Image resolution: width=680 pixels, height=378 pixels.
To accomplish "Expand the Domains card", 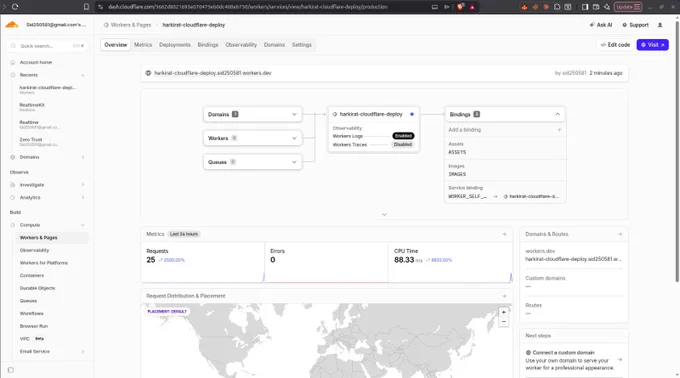I will (252, 114).
